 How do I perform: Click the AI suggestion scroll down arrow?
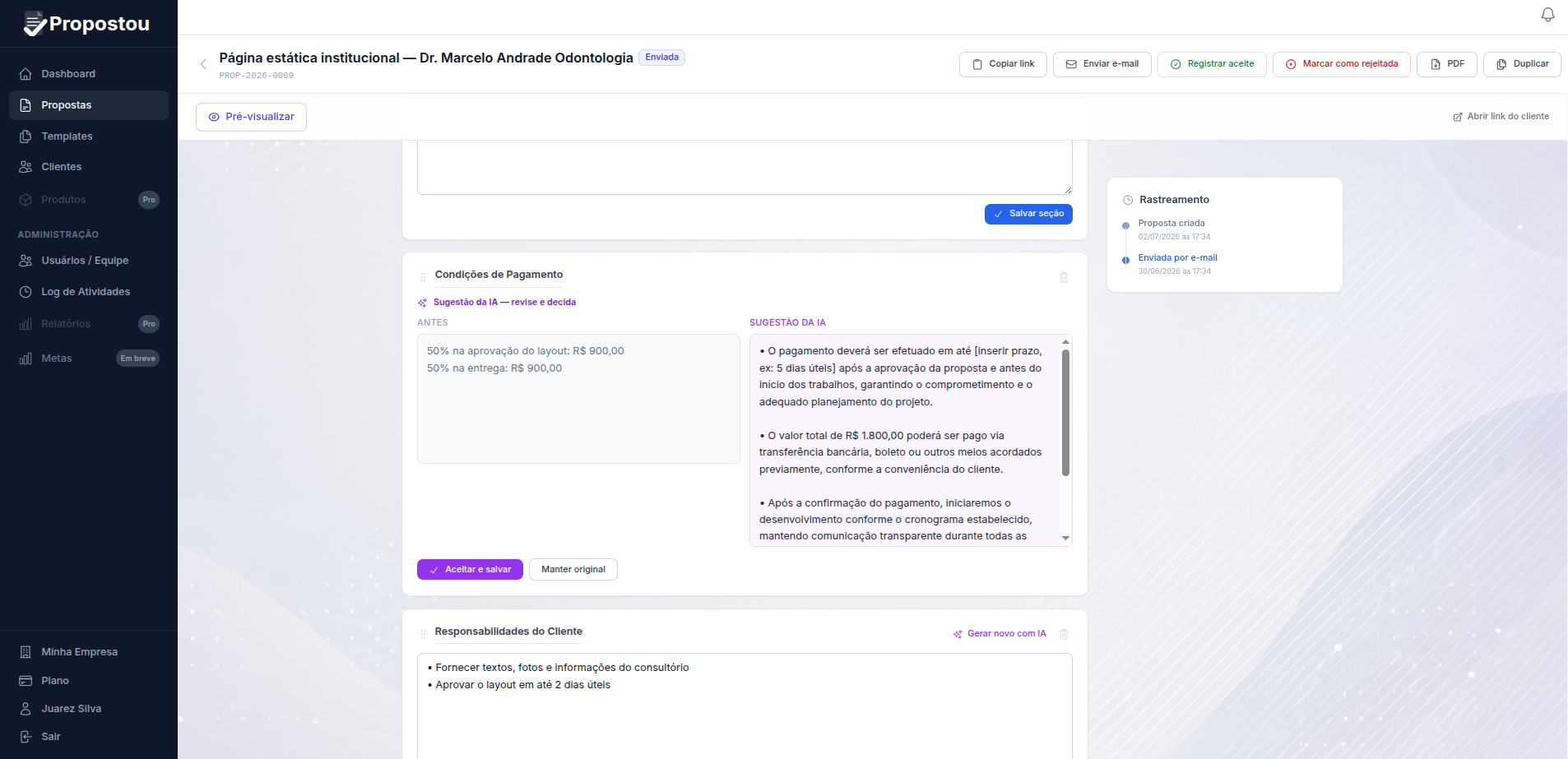1066,539
